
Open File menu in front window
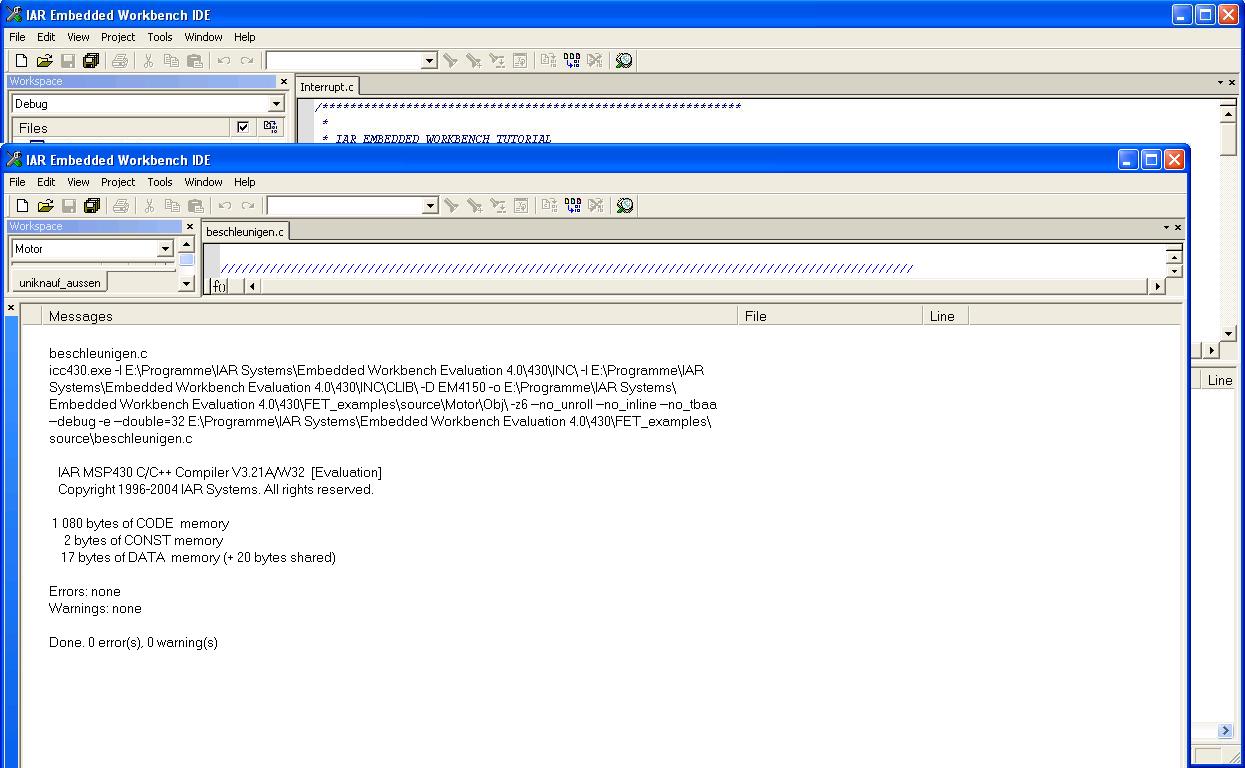(17, 182)
